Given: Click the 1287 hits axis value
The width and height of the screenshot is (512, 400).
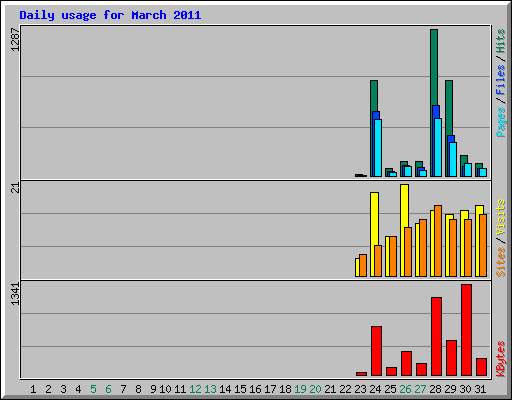Looking at the screenshot, I should [x=15, y=39].
